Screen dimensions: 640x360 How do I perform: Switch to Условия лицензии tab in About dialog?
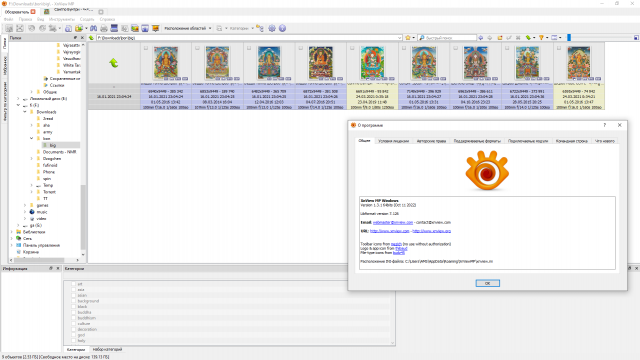[x=393, y=141]
